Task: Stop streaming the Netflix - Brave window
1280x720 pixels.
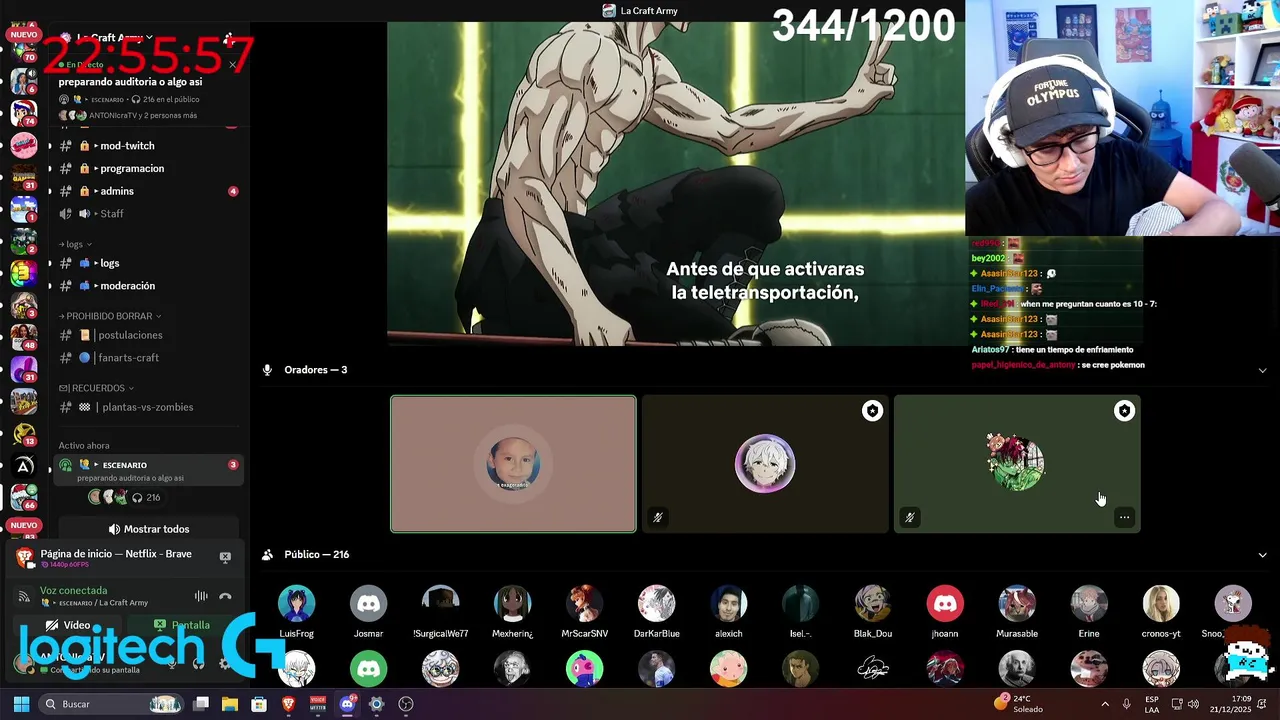Action: pos(225,557)
